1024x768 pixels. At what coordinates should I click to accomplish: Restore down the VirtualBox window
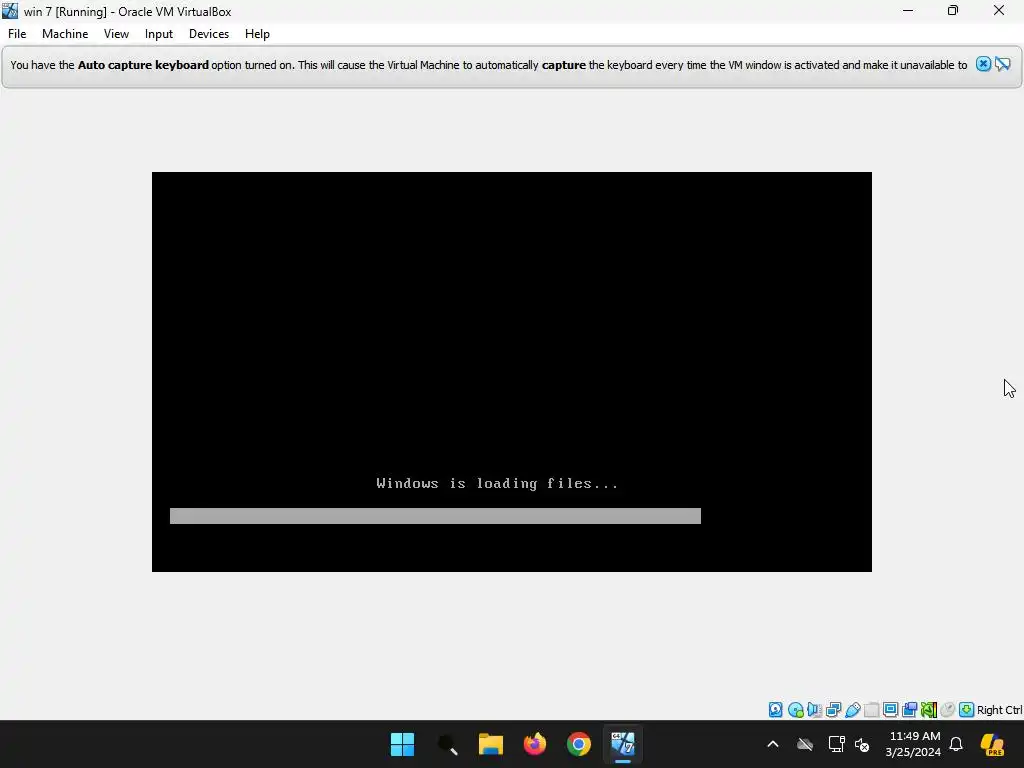coord(953,11)
